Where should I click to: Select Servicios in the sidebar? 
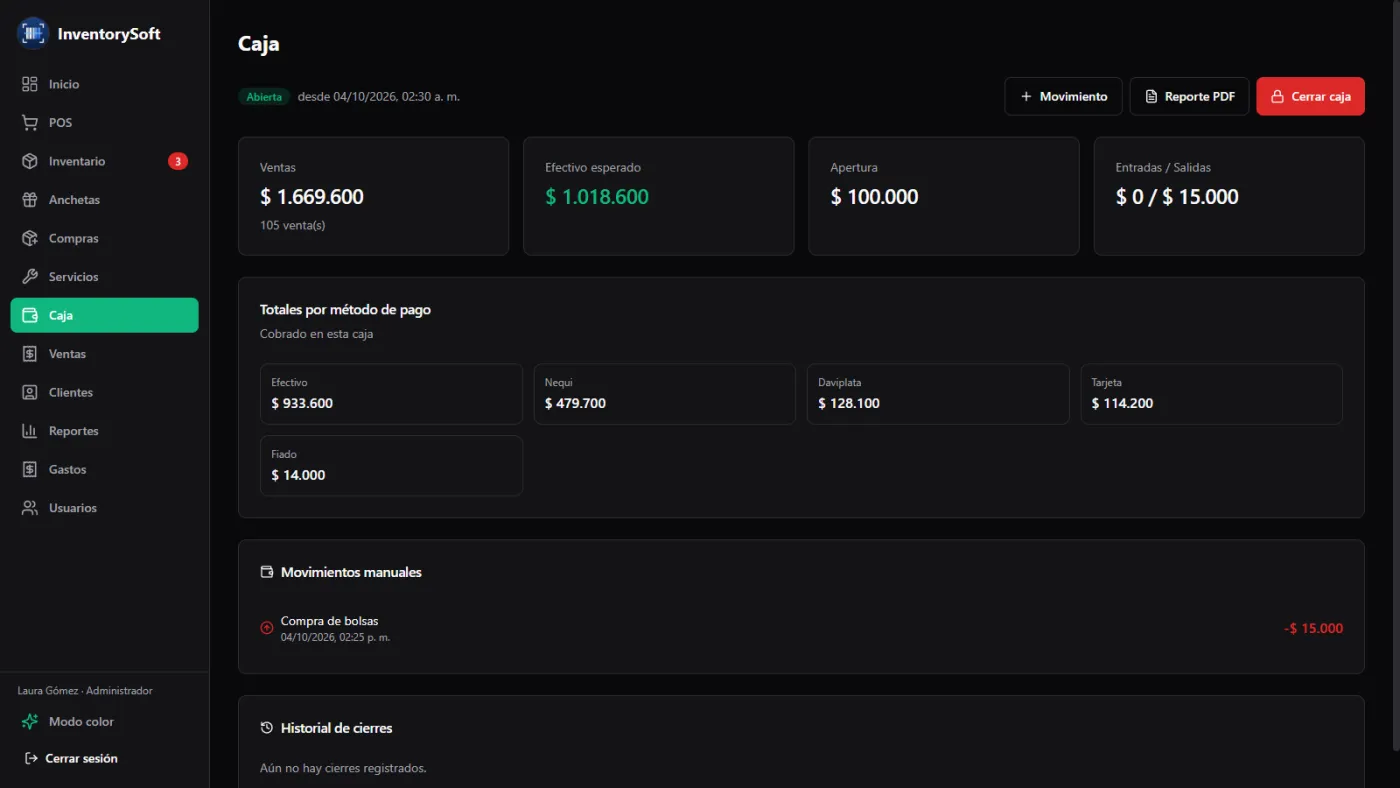pos(105,277)
